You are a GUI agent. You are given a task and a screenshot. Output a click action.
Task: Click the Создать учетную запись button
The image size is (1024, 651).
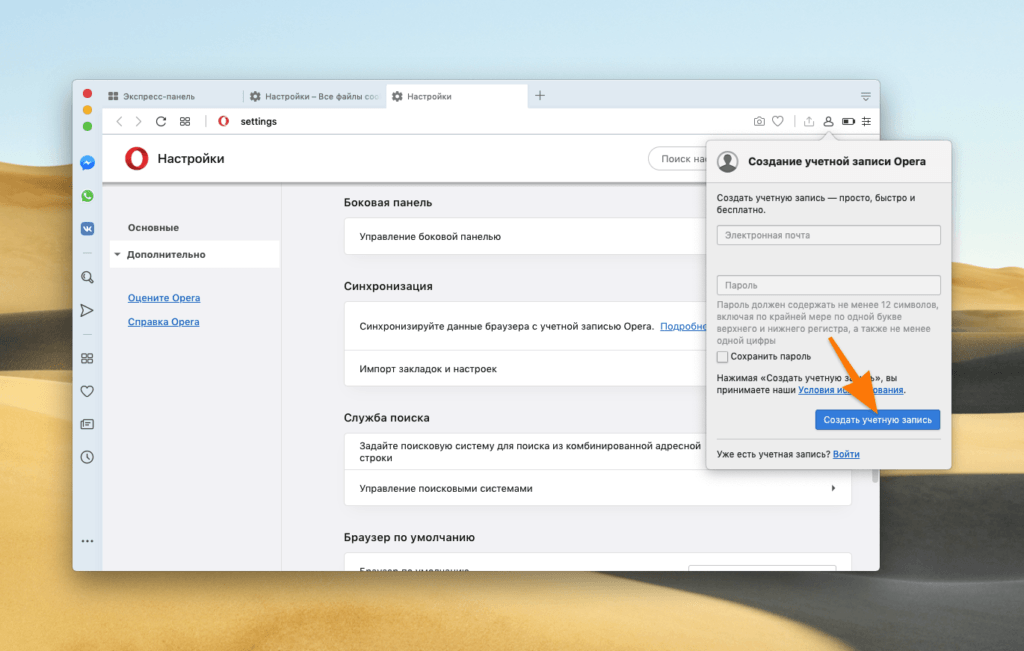pyautogui.click(x=877, y=420)
